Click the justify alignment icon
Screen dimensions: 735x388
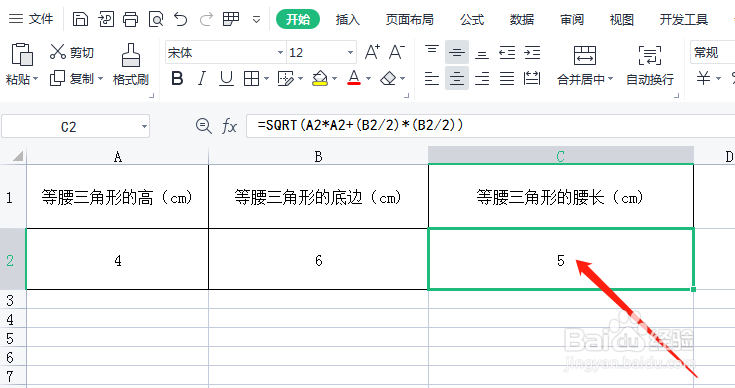pyautogui.click(x=507, y=78)
